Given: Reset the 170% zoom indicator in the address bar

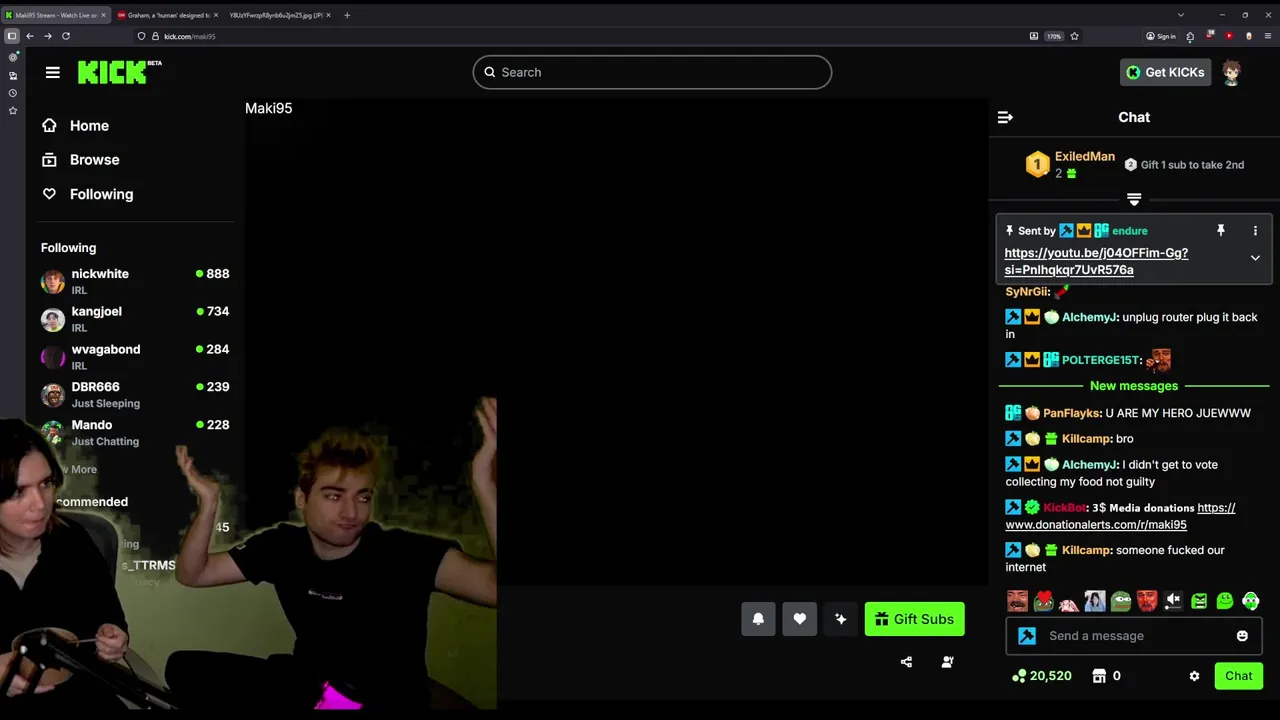Looking at the screenshot, I should pyautogui.click(x=1054, y=36).
